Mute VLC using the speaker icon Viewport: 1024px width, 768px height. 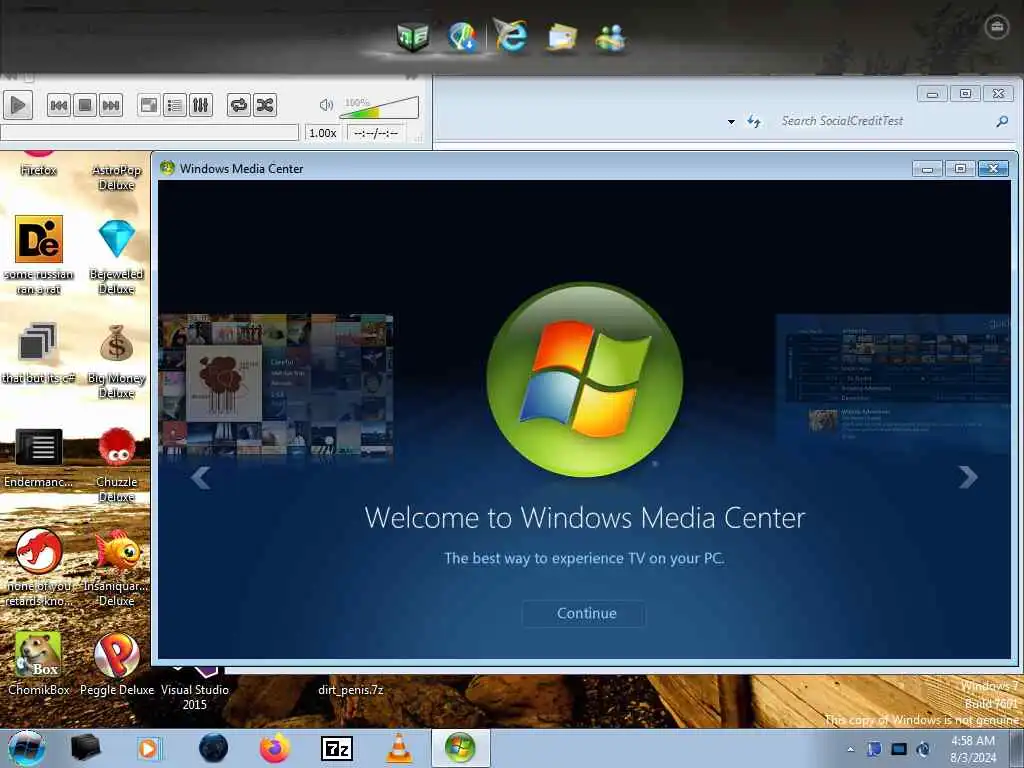point(326,105)
